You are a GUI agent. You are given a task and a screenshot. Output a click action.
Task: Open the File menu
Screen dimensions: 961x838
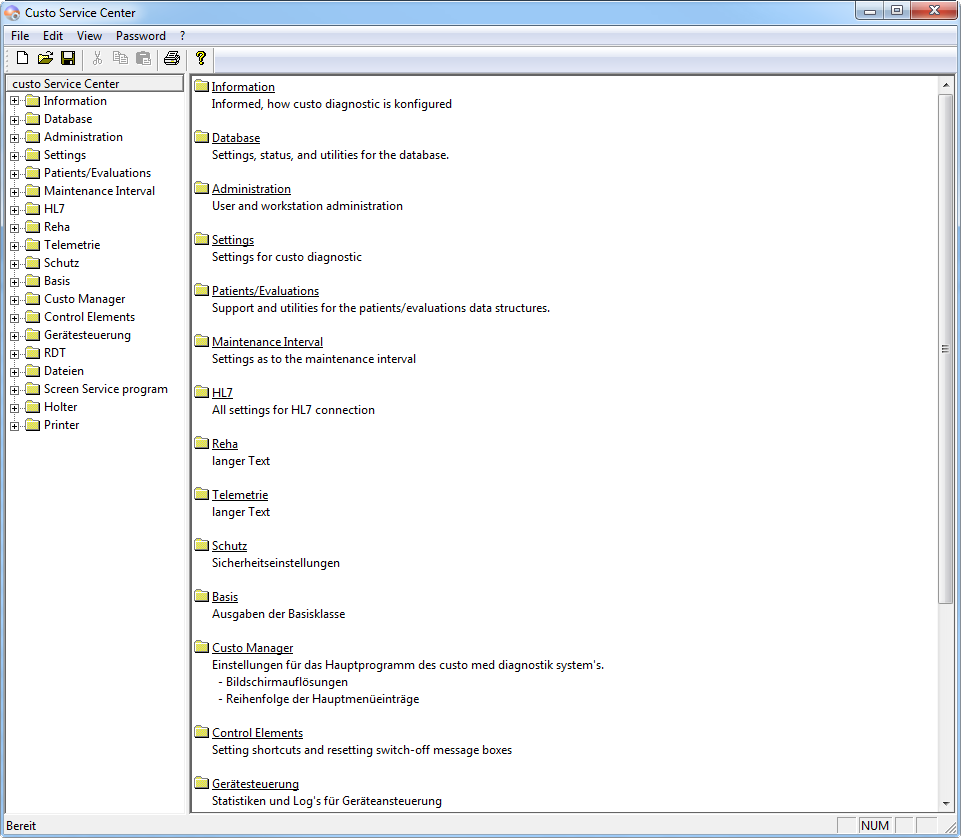20,36
